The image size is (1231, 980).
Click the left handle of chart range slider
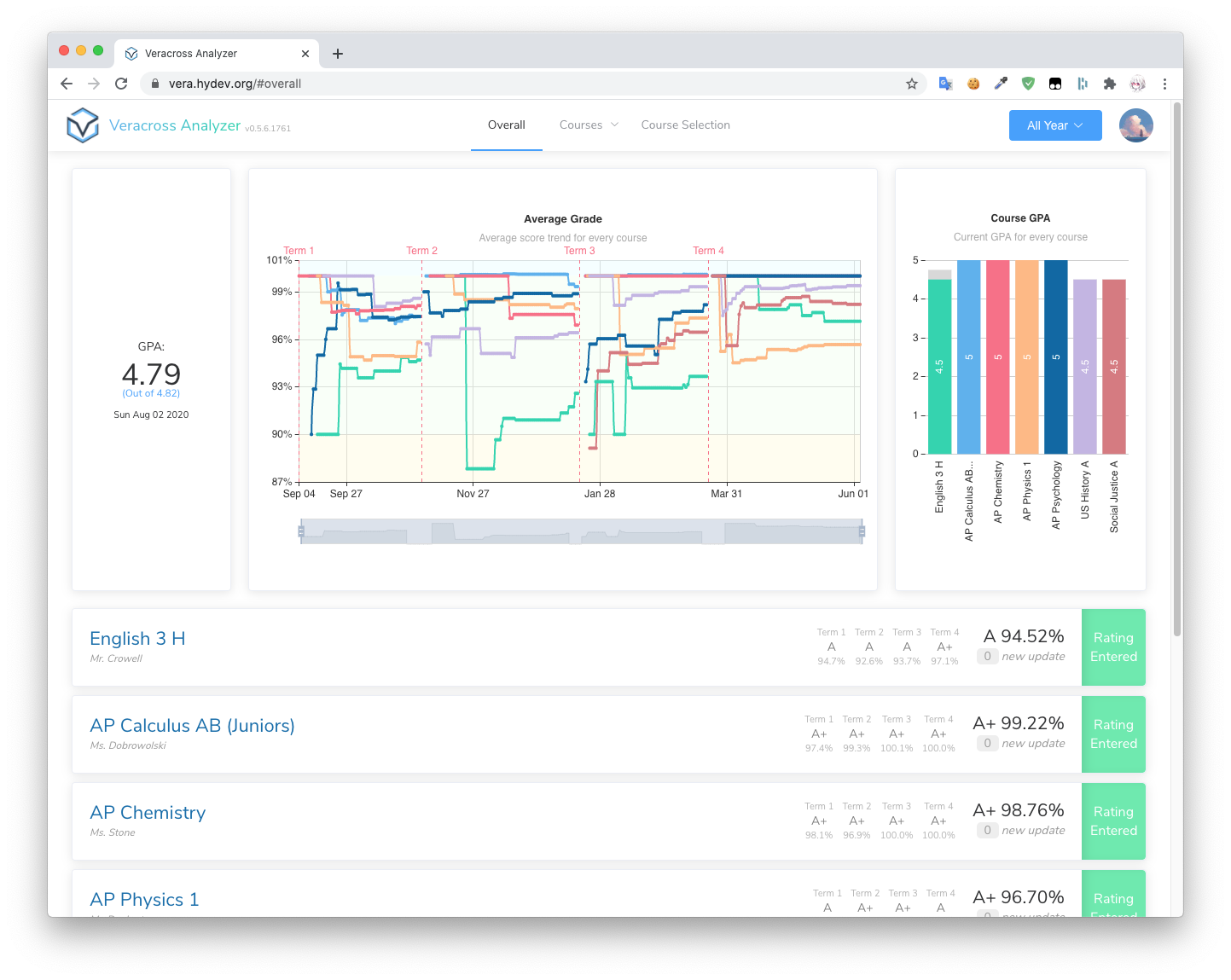tap(301, 531)
